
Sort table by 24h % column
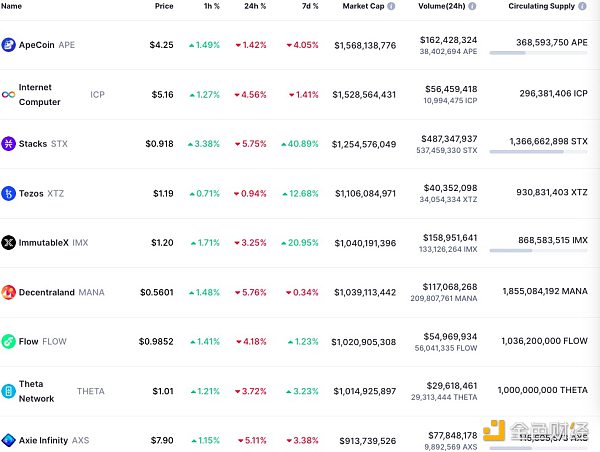tap(257, 6)
